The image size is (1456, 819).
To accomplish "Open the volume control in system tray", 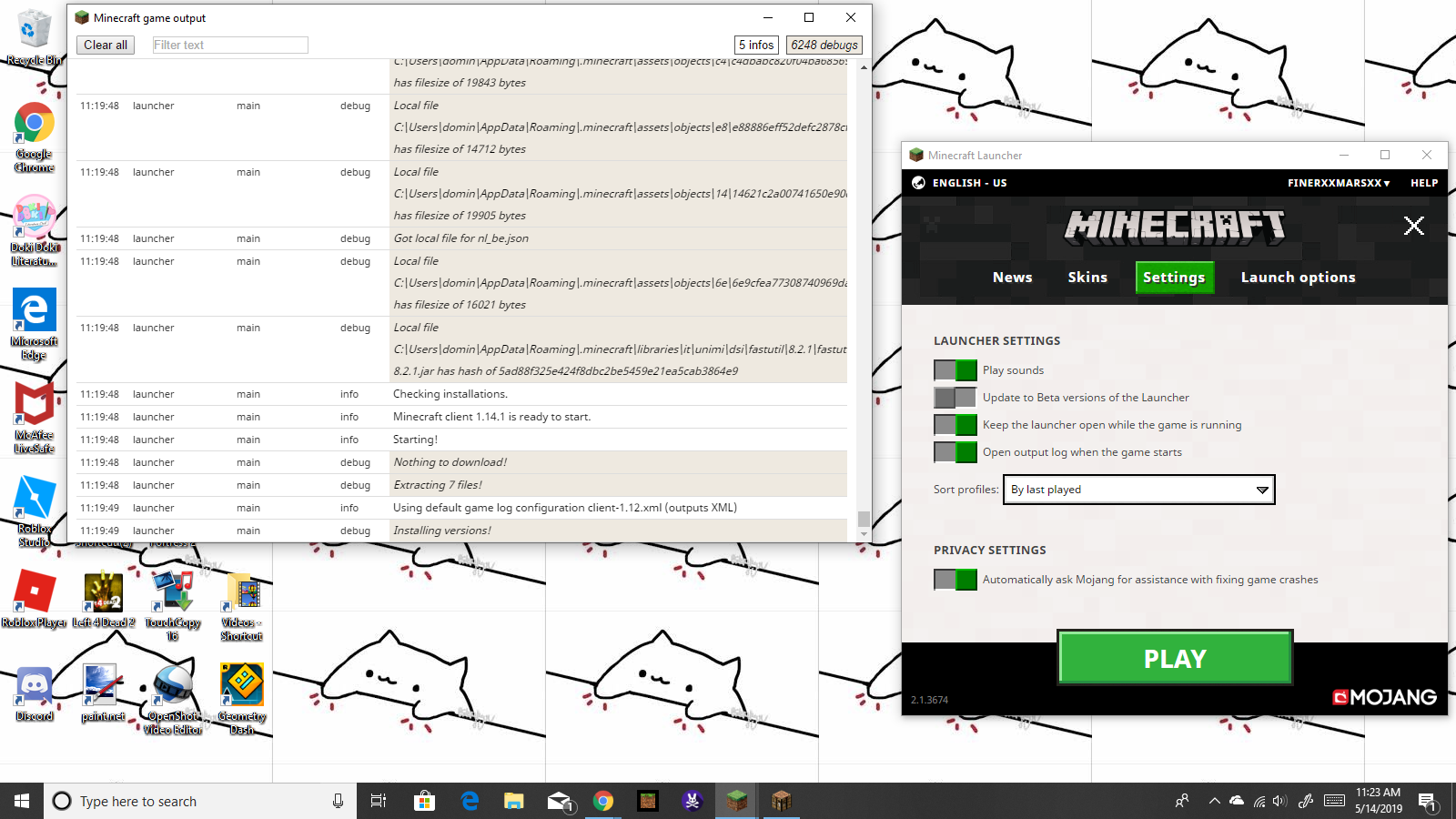I will pos(1279,801).
